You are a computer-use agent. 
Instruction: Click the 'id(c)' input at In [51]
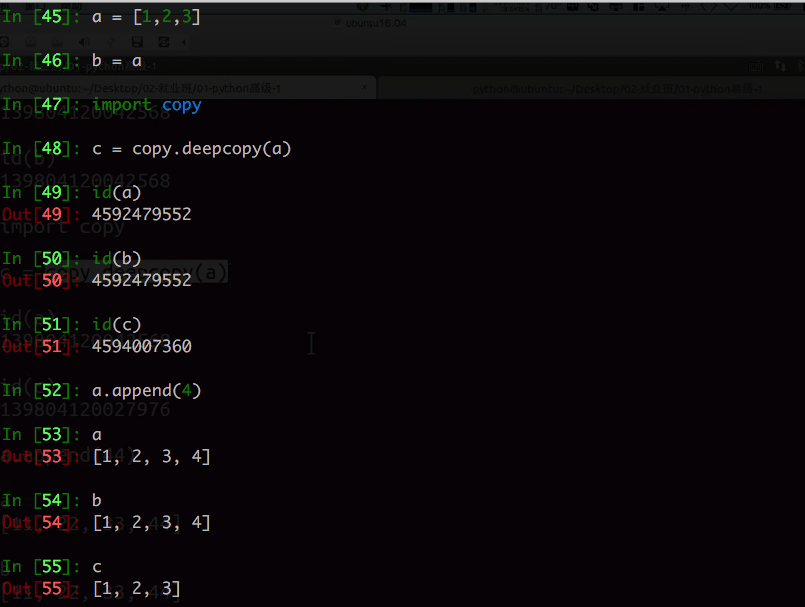pos(117,325)
